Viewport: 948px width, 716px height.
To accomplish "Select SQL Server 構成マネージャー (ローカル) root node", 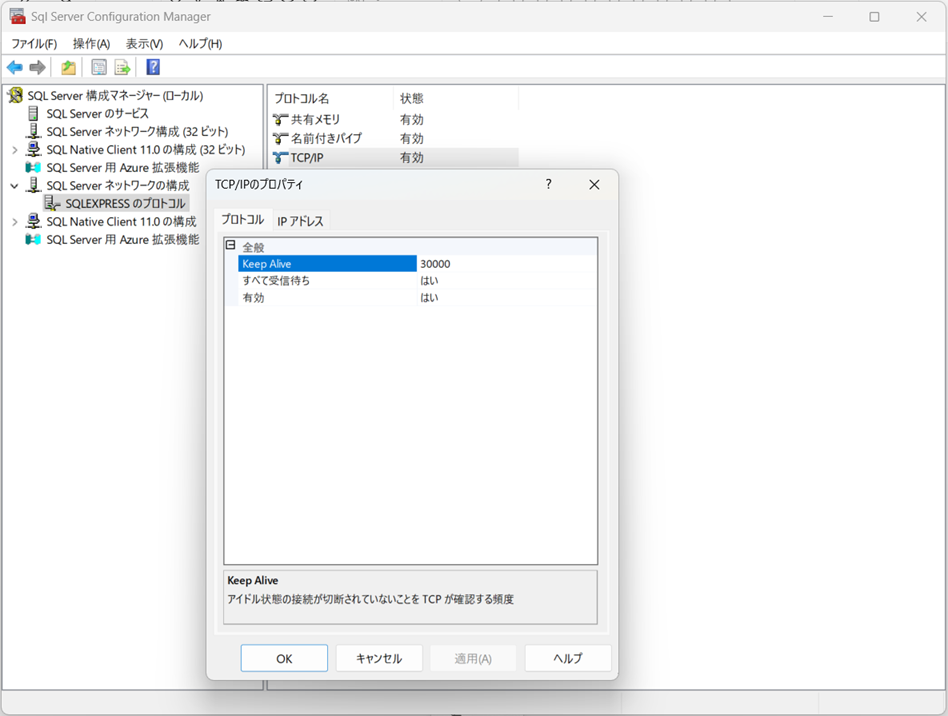I will click(x=115, y=96).
